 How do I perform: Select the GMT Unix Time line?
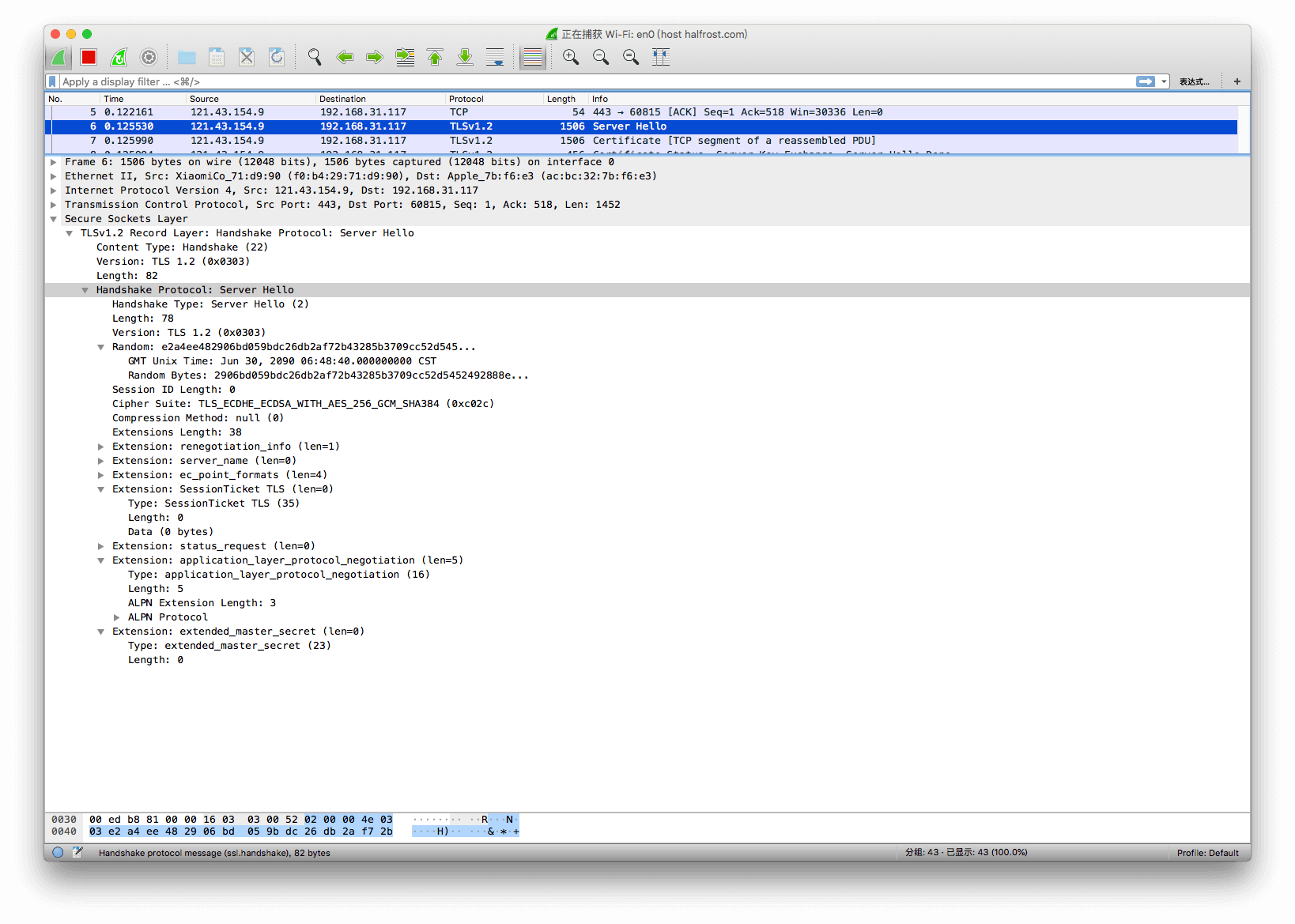tap(282, 361)
